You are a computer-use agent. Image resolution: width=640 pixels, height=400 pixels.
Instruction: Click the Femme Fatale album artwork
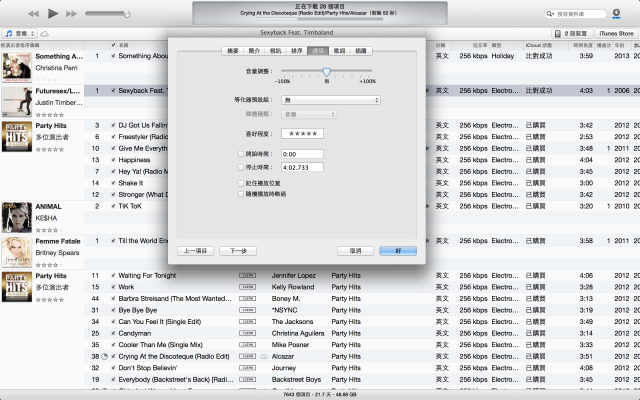17,252
